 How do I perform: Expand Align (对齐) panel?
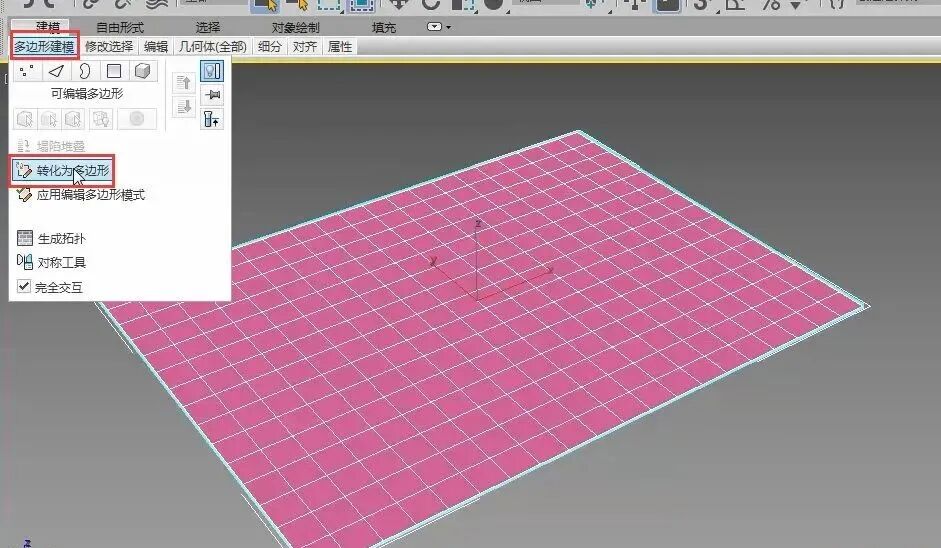point(304,46)
